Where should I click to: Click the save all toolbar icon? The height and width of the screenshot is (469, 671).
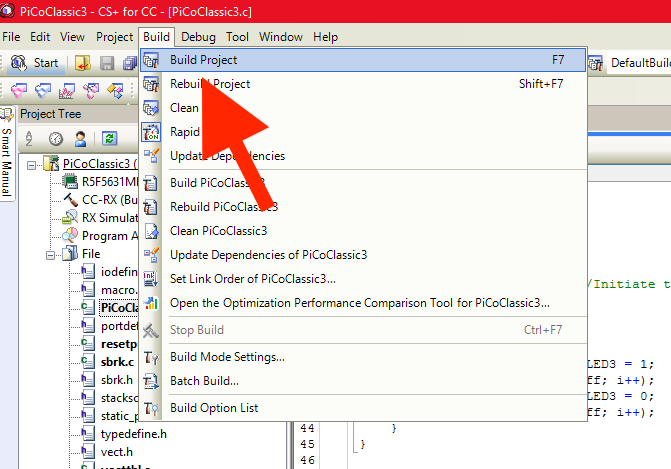[x=130, y=63]
